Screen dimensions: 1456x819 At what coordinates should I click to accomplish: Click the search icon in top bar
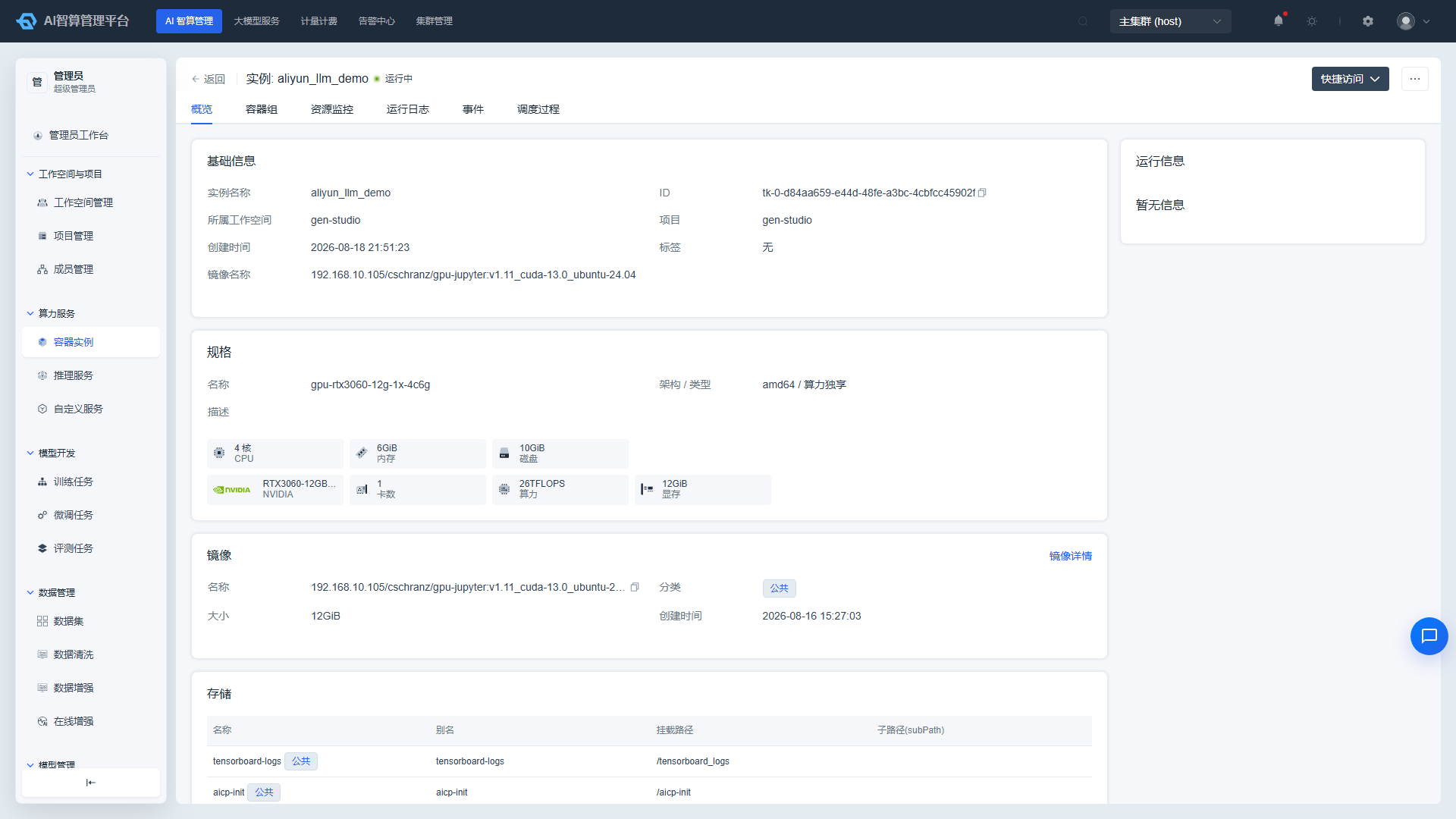1083,21
